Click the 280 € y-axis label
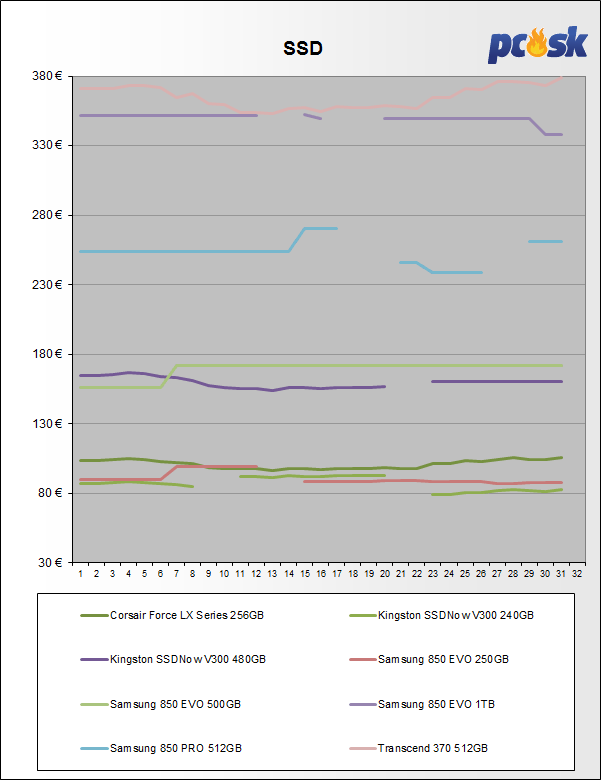This screenshot has height=780, width=601. tap(47, 215)
